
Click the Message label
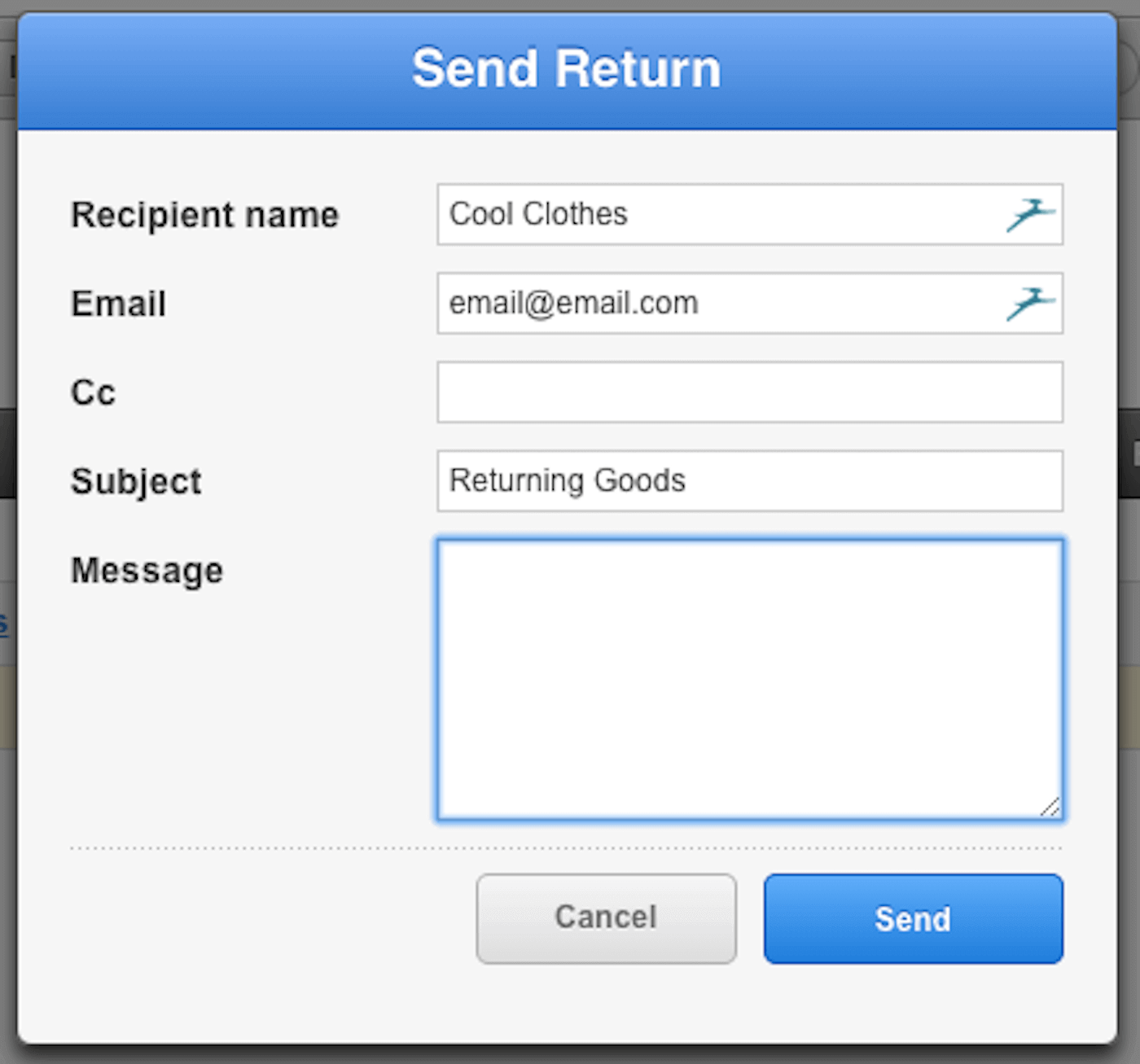(x=147, y=571)
